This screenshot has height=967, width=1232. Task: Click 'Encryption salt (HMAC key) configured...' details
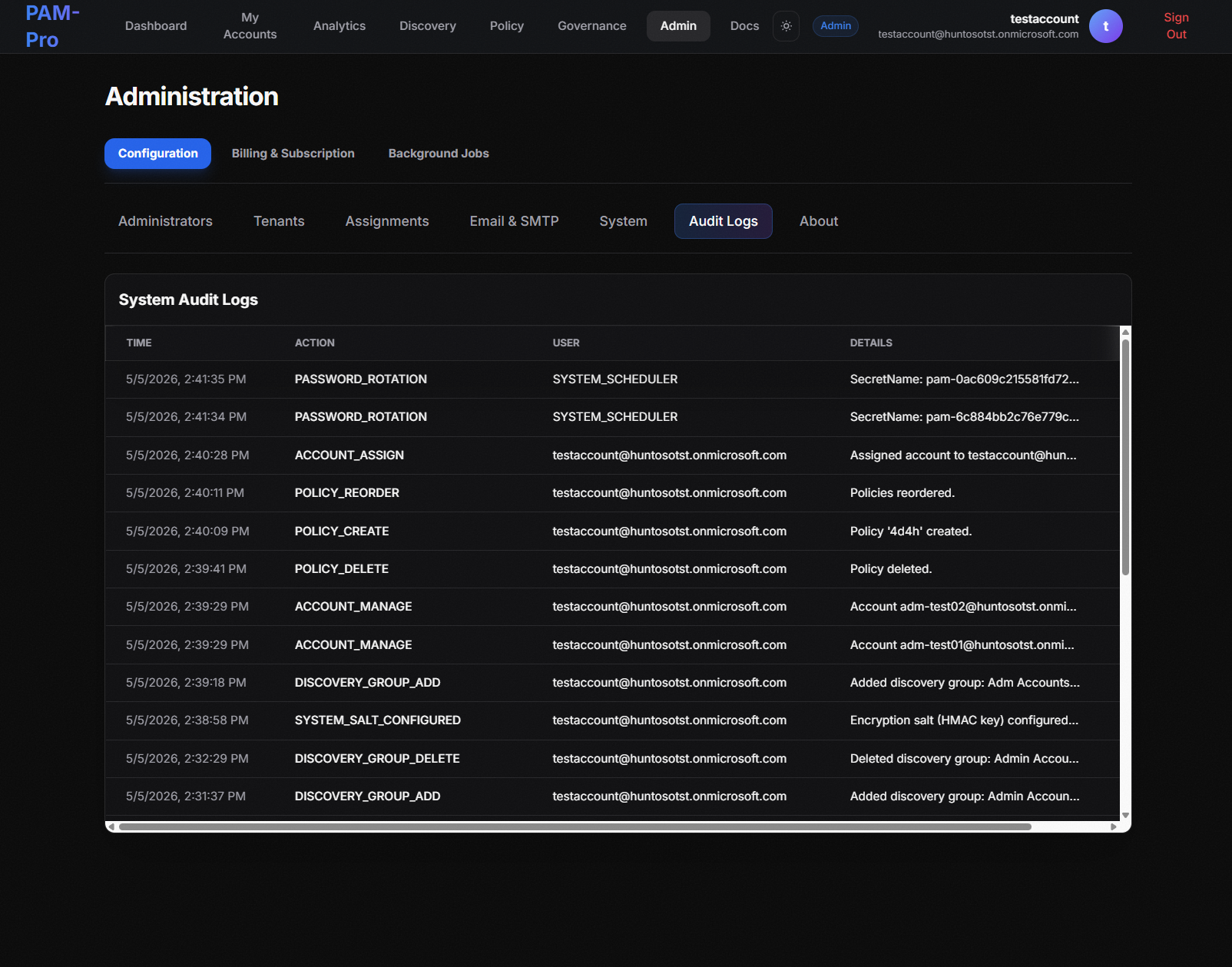(964, 720)
